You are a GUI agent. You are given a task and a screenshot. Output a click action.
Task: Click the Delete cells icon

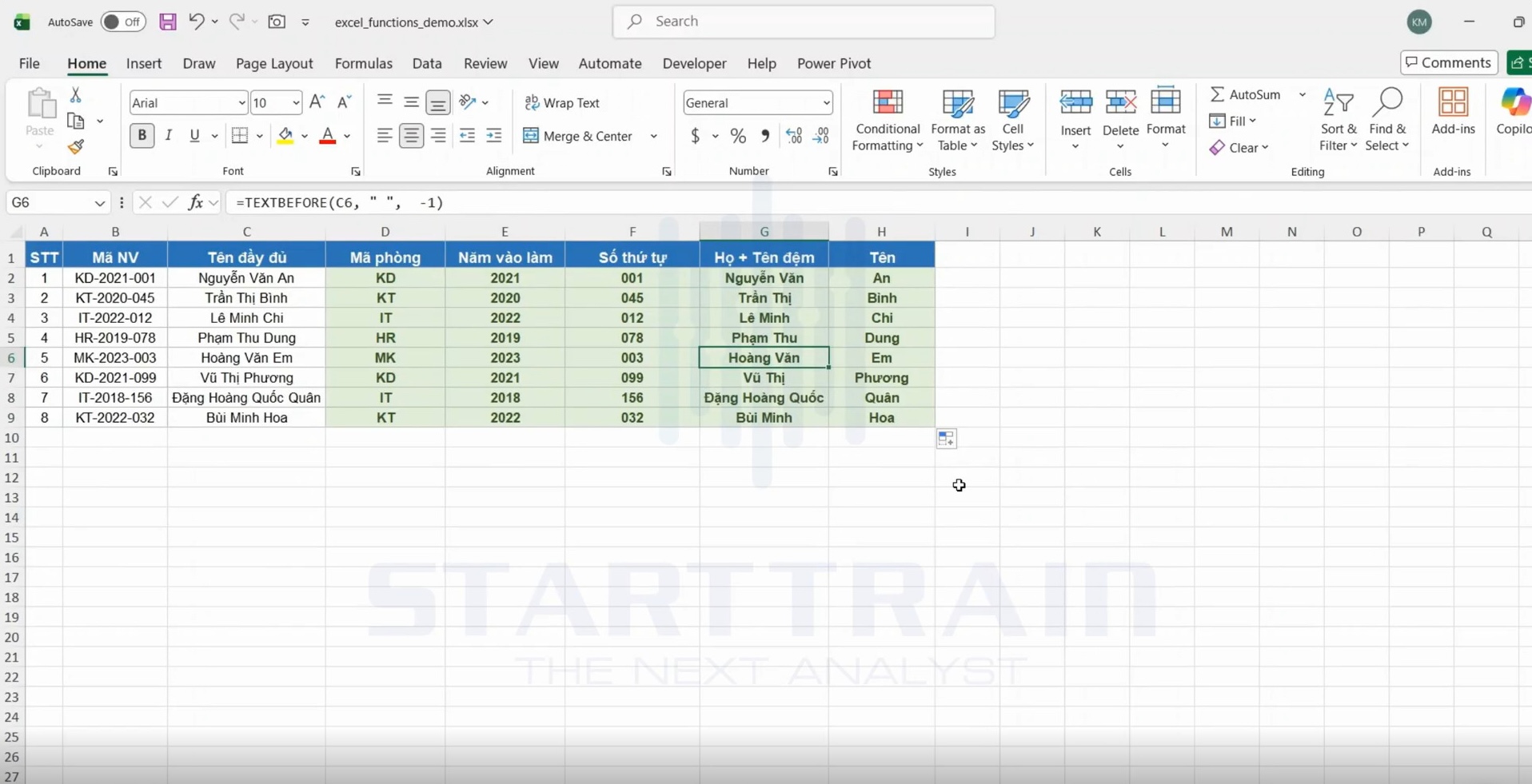point(1120,103)
